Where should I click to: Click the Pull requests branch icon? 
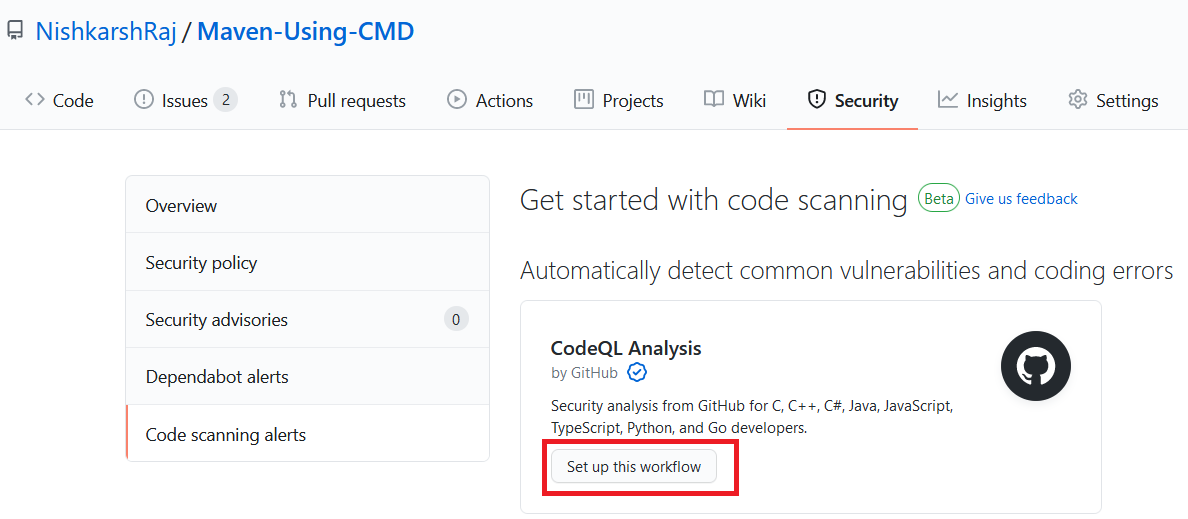pyautogui.click(x=288, y=100)
